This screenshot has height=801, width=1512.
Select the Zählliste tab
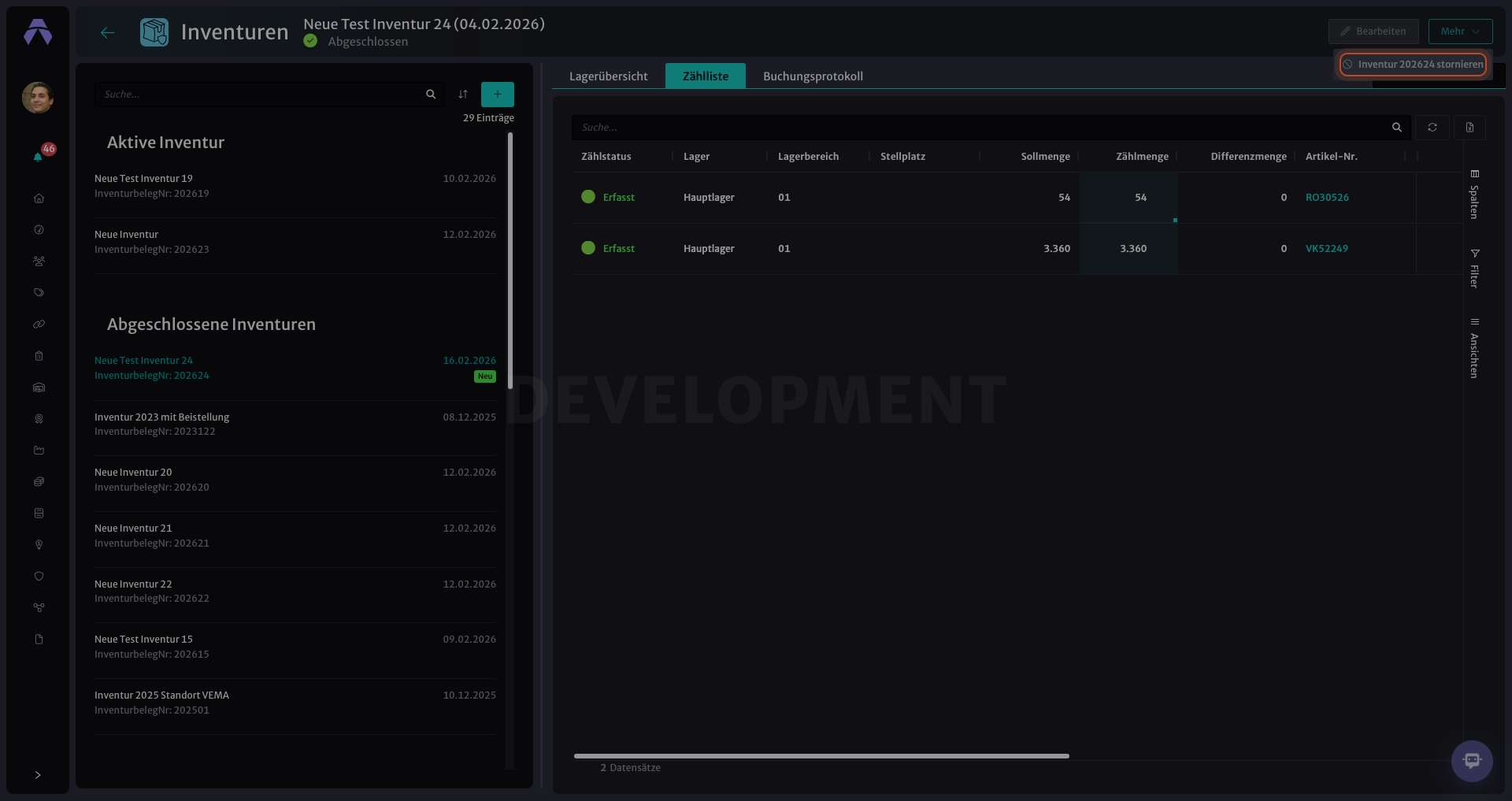(706, 76)
